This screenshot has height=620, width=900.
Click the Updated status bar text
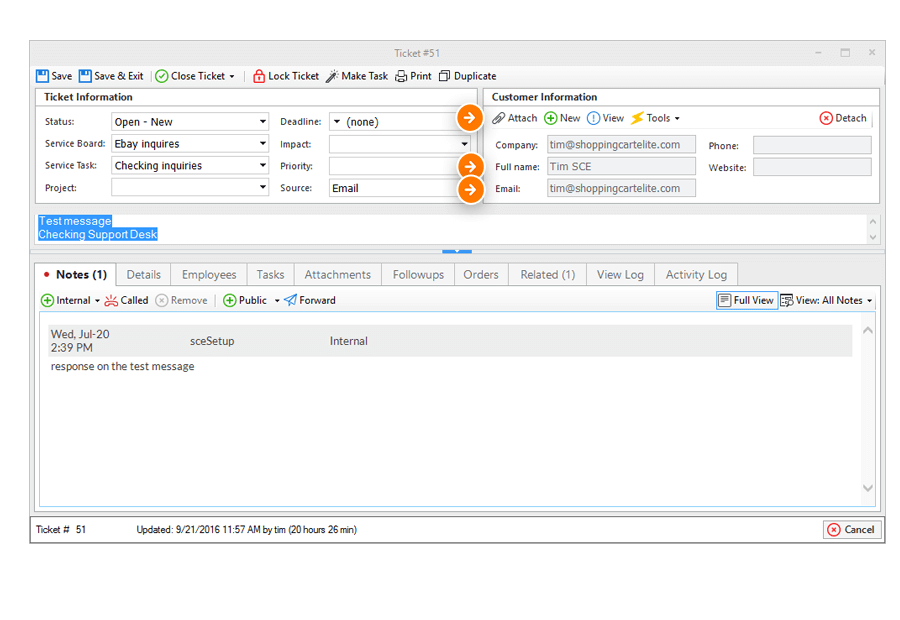246,529
